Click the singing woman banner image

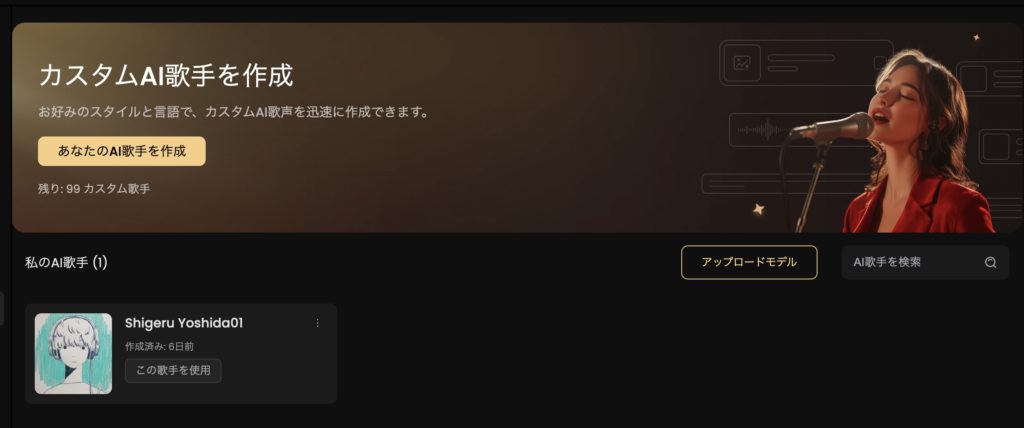click(x=920, y=141)
